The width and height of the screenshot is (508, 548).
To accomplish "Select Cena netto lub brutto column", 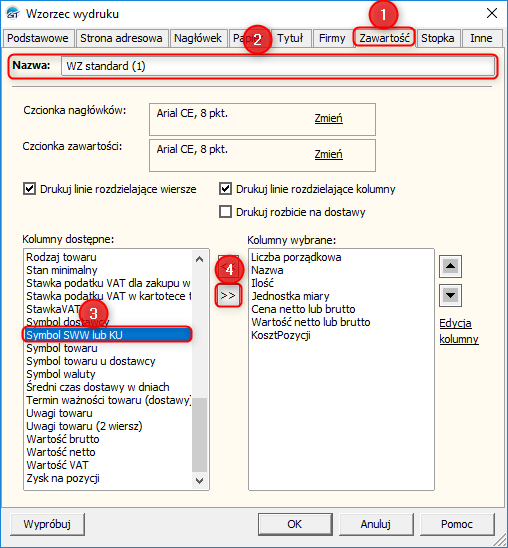I will (x=341, y=309).
